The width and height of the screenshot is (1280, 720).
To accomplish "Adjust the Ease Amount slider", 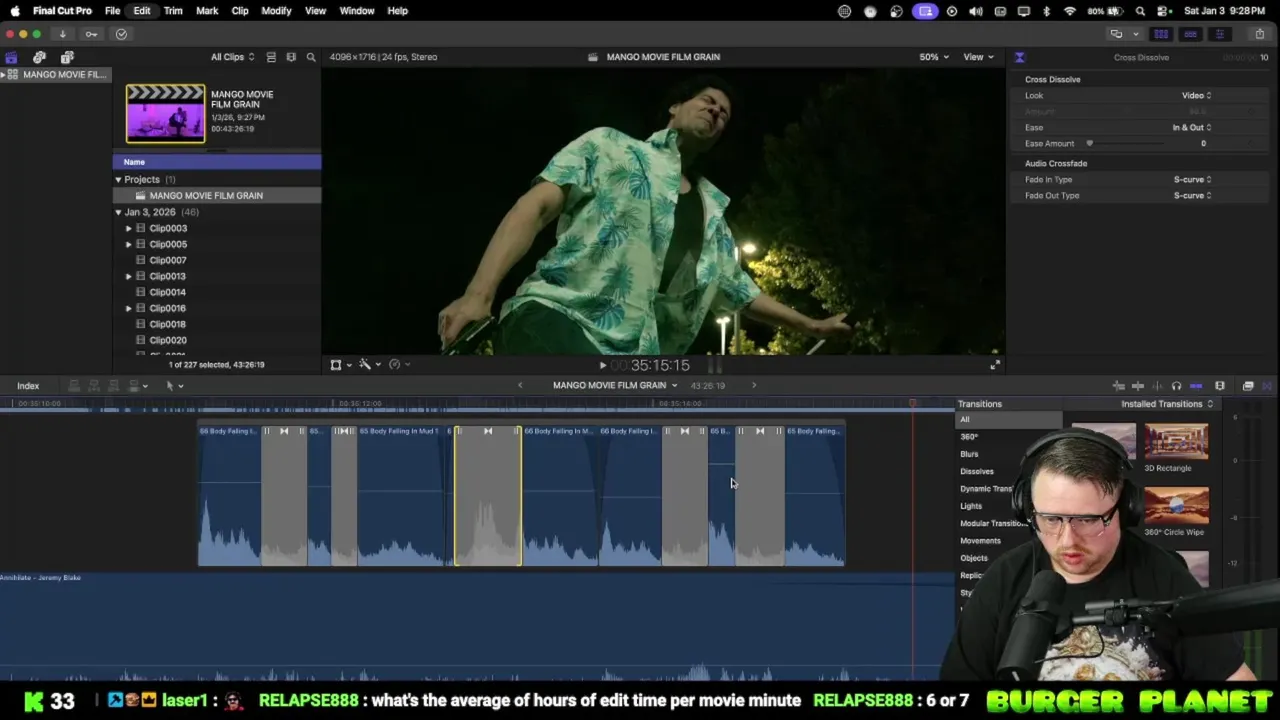I will pos(1090,144).
